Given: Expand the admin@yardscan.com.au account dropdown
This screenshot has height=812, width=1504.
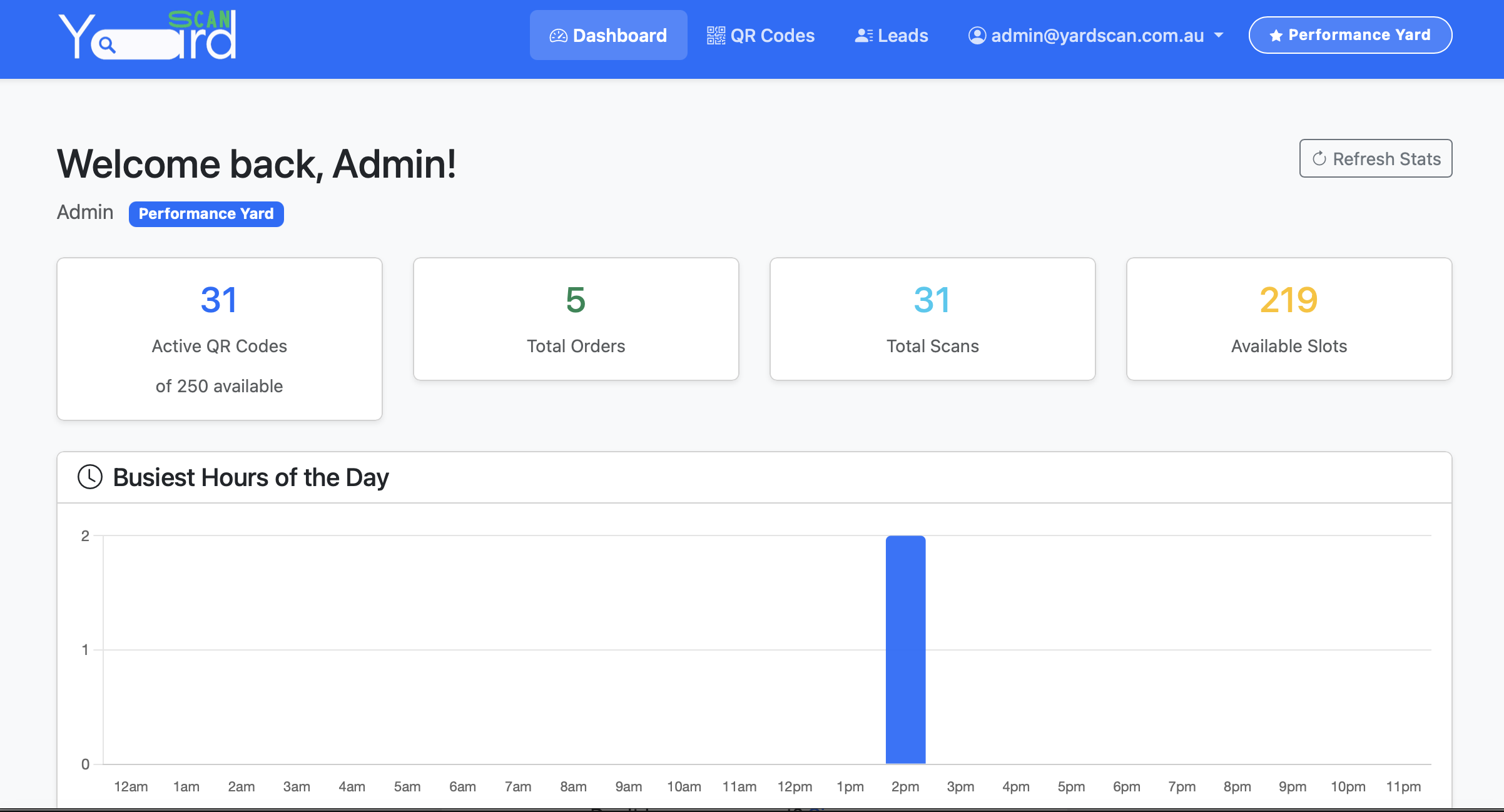Looking at the screenshot, I should [x=1096, y=35].
